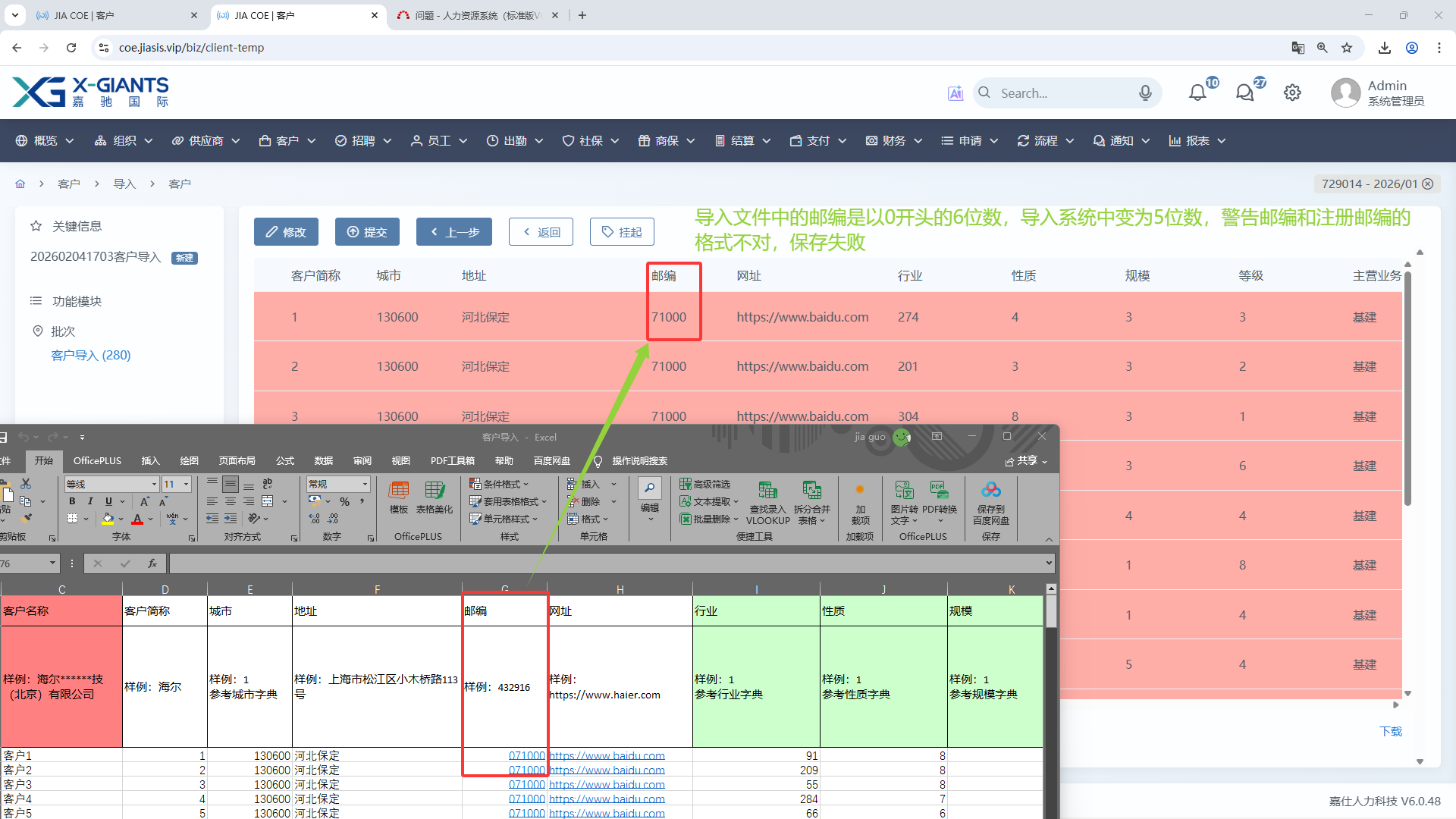Viewport: 1456px width, 819px height.
Task: Open the font size dropdown
Action: [x=186, y=484]
